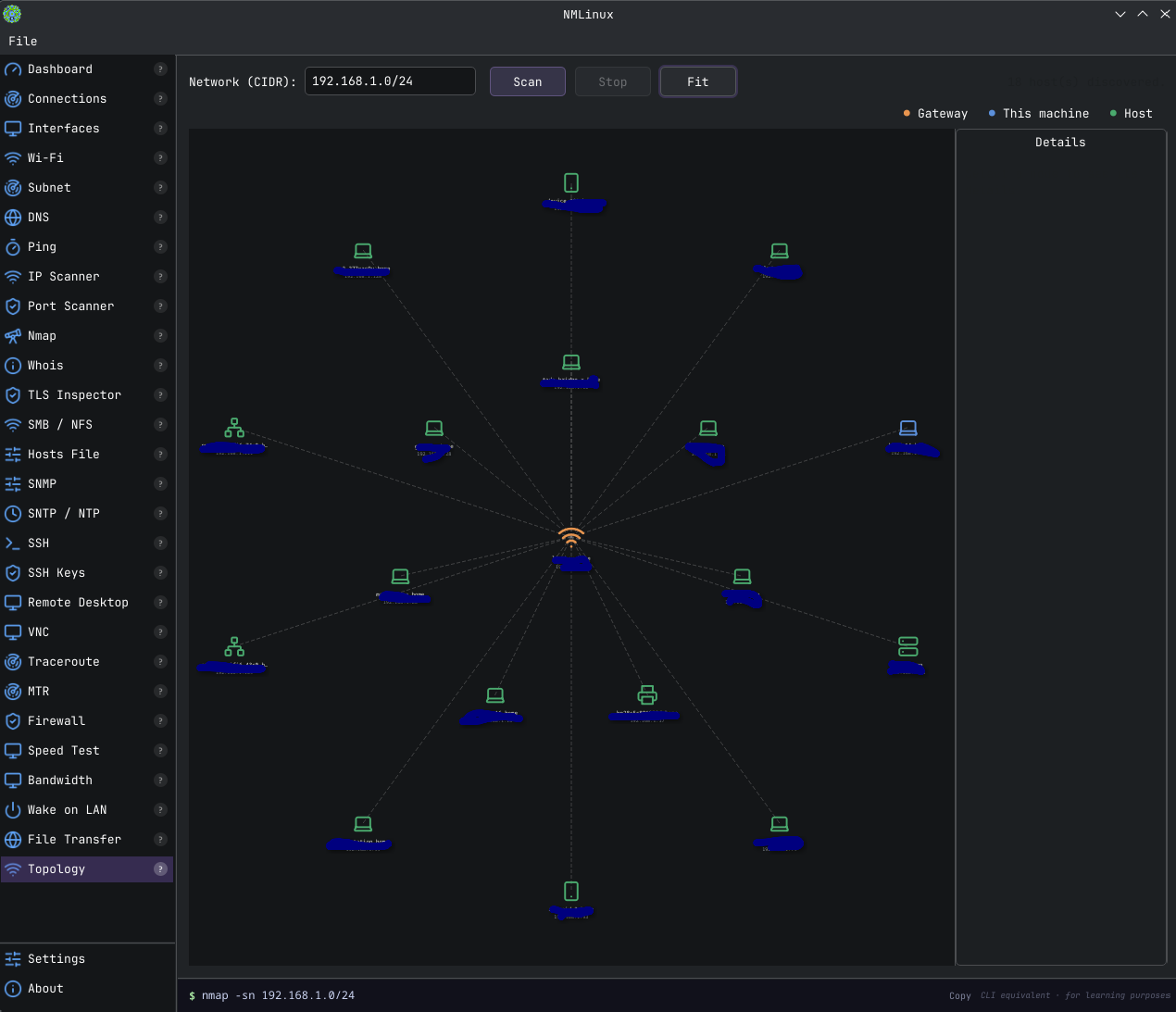Viewport: 1176px width, 1012px height.
Task: Open the Whois info icon
Action: pos(13,366)
